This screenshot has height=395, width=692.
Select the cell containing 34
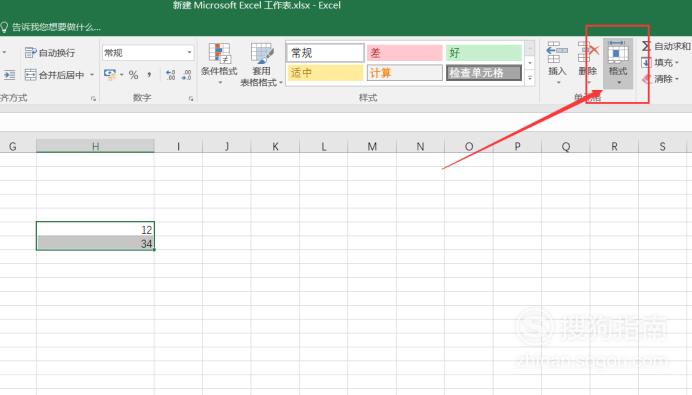pos(95,243)
